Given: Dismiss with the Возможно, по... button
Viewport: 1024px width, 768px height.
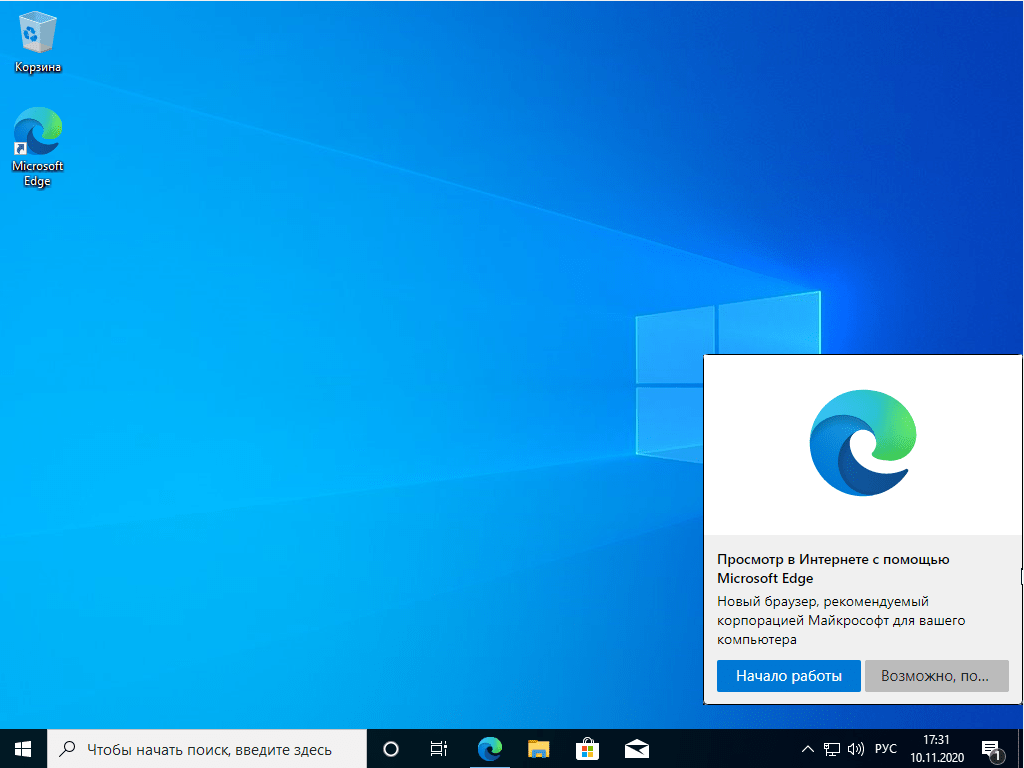Looking at the screenshot, I should pos(936,676).
